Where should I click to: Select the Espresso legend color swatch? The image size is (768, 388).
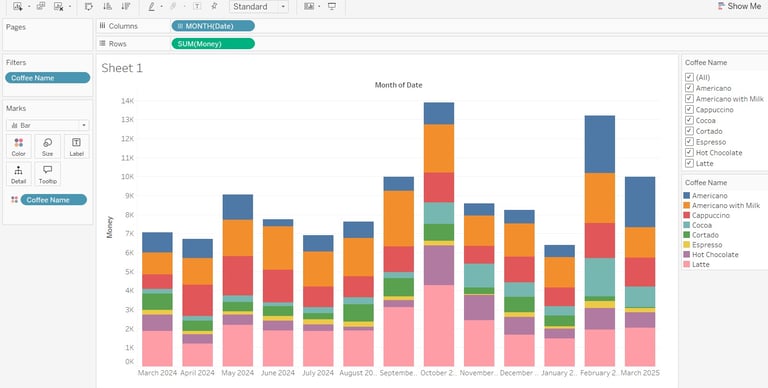[687, 245]
